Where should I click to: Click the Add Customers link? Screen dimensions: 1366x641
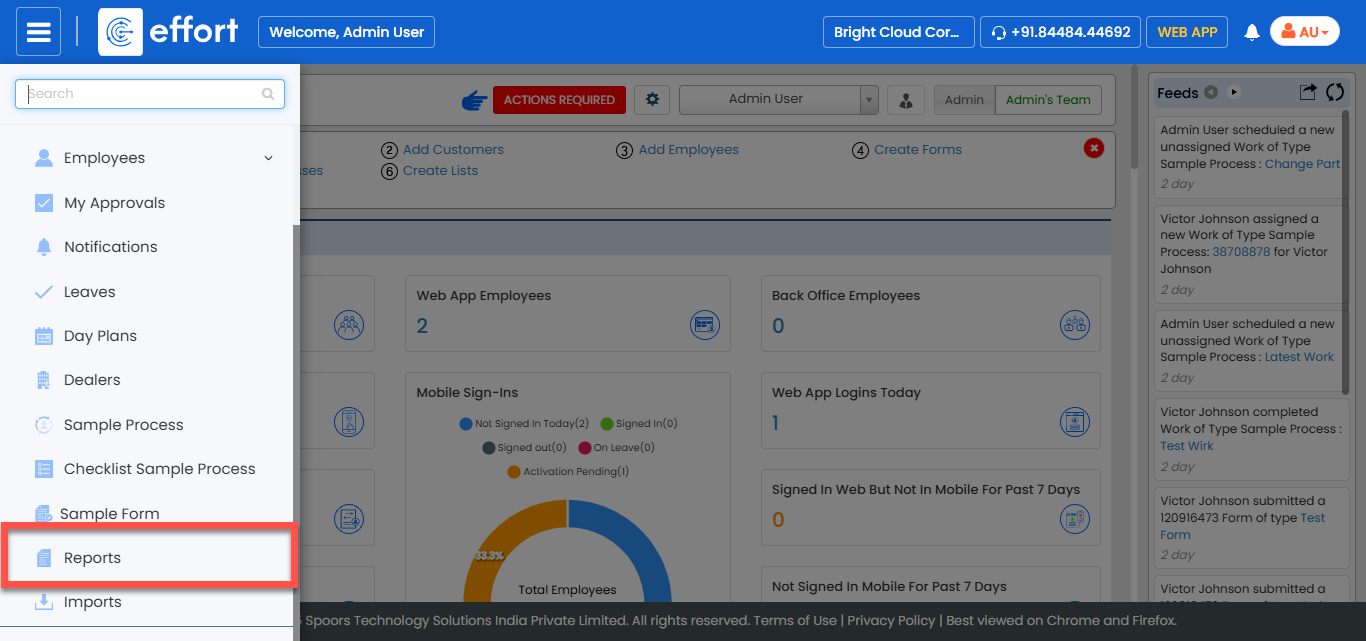coord(453,150)
